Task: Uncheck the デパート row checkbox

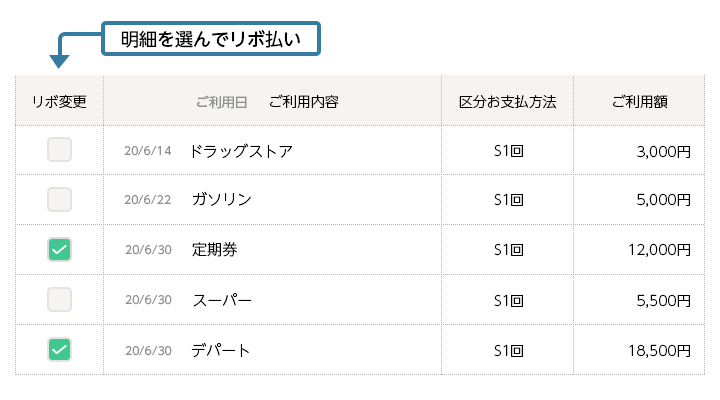Action: click(x=59, y=349)
